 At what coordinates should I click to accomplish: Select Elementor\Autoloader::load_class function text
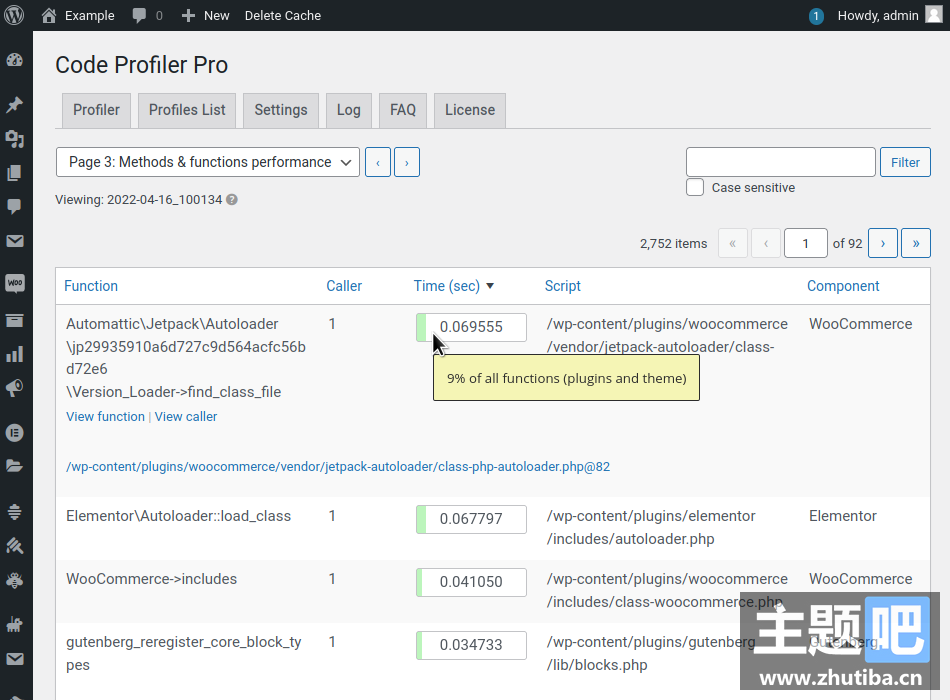coord(179,516)
